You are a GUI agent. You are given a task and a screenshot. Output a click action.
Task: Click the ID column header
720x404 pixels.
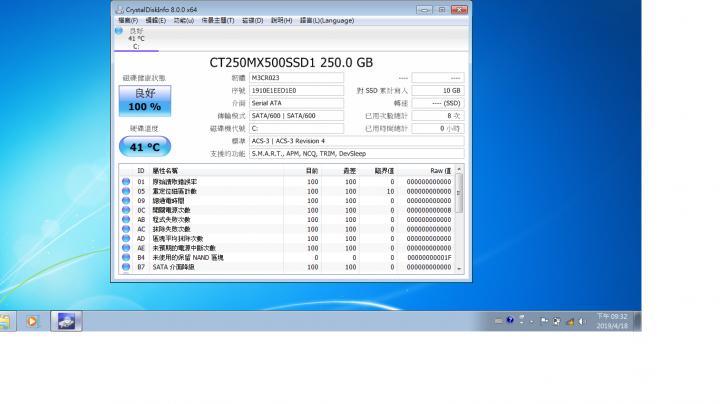141,171
